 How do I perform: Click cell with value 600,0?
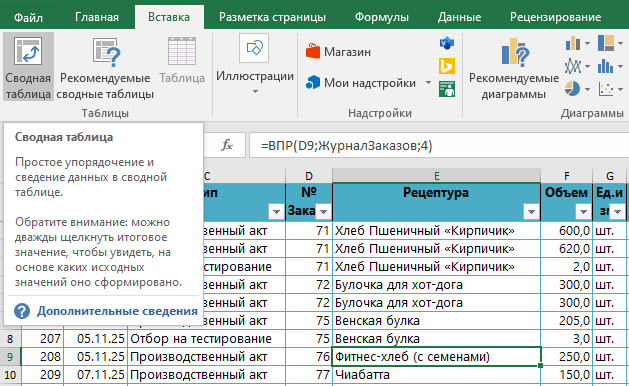[566, 231]
